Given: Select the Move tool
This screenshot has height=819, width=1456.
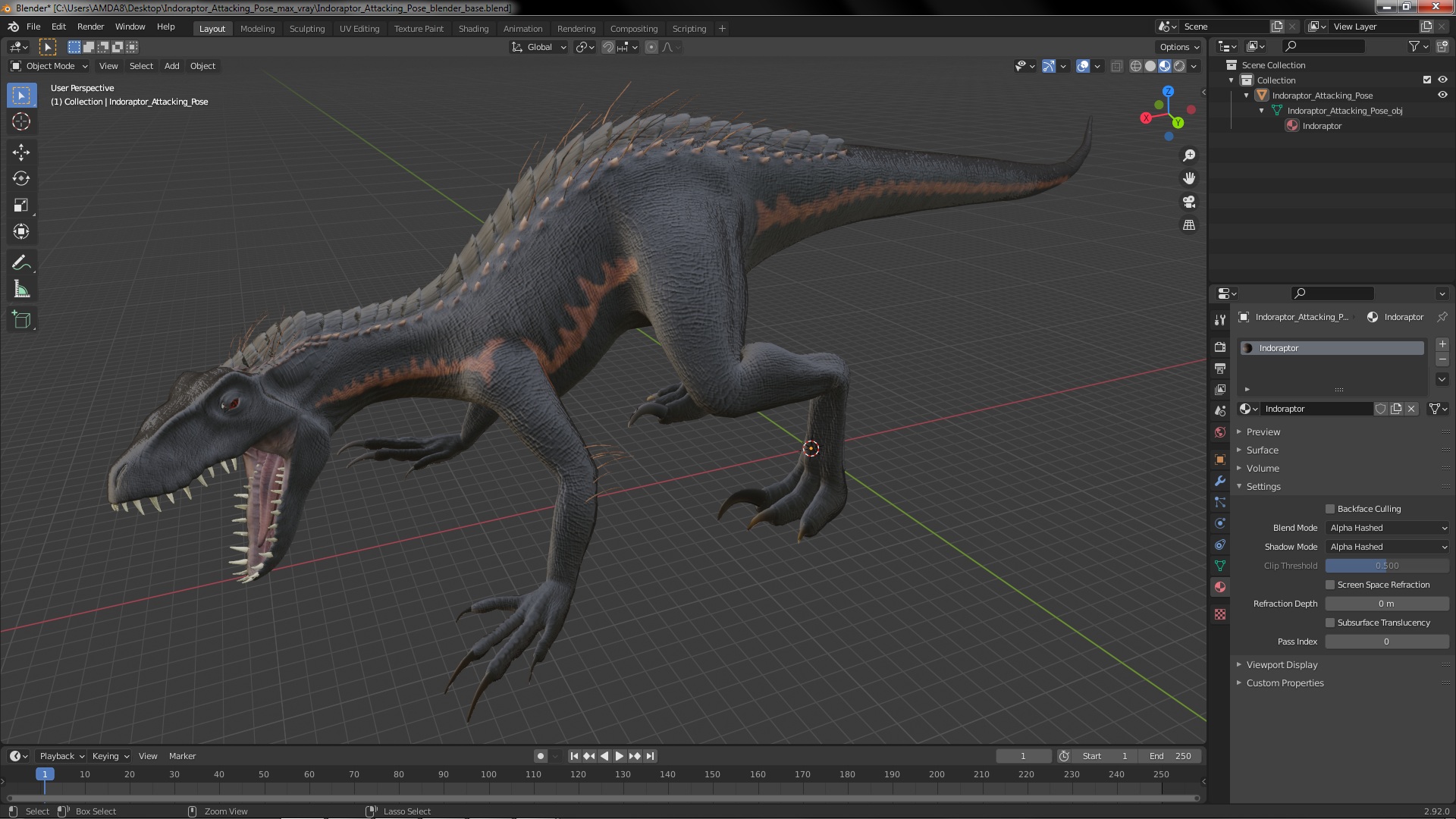Looking at the screenshot, I should tap(21, 152).
